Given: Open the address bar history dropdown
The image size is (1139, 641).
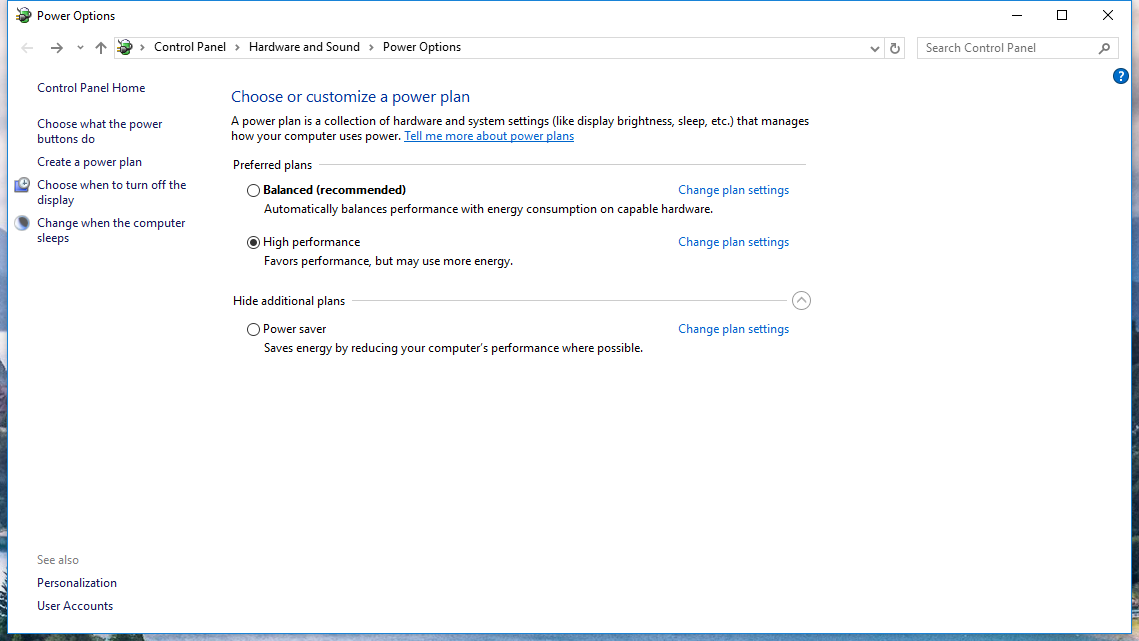Looking at the screenshot, I should click(x=874, y=48).
